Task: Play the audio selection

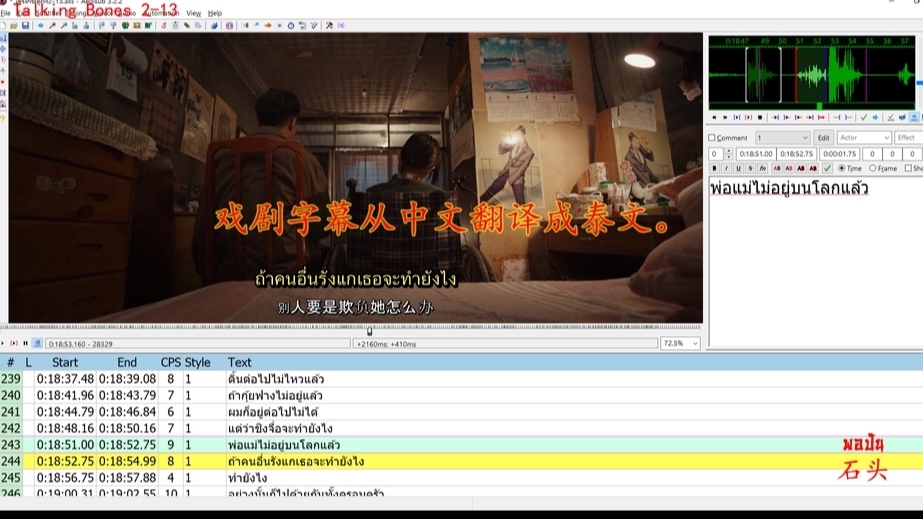Action: (x=737, y=117)
